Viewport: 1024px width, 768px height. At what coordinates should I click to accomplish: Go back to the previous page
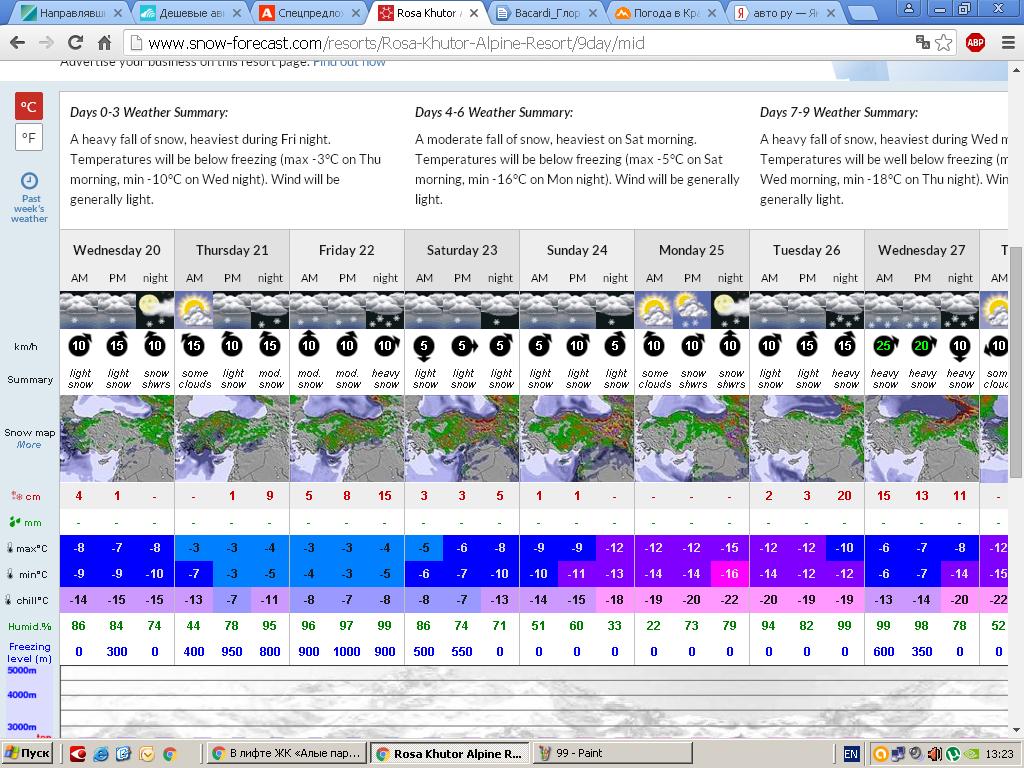point(18,43)
